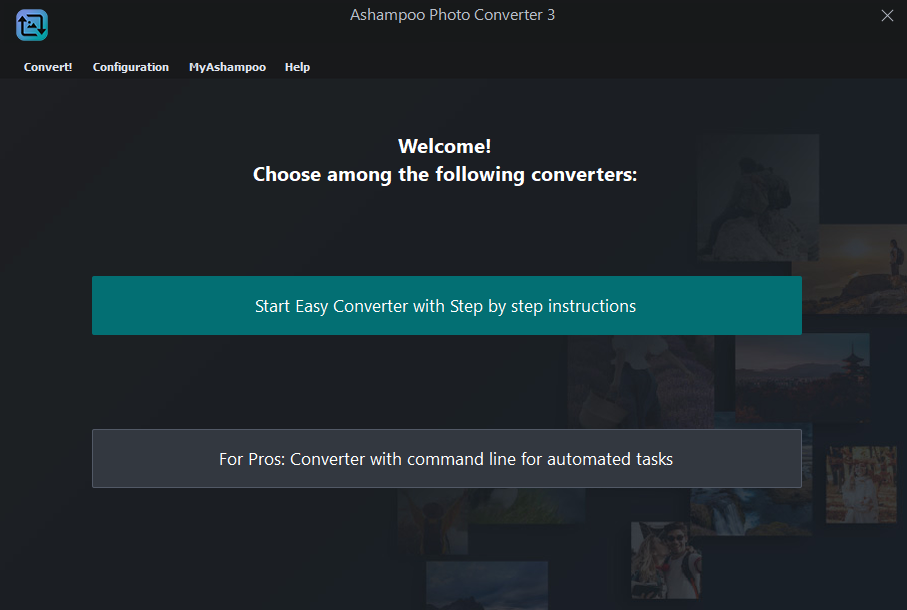Click the Ashampoo Photo Converter 3 window title
907x610 pixels.
[x=452, y=15]
